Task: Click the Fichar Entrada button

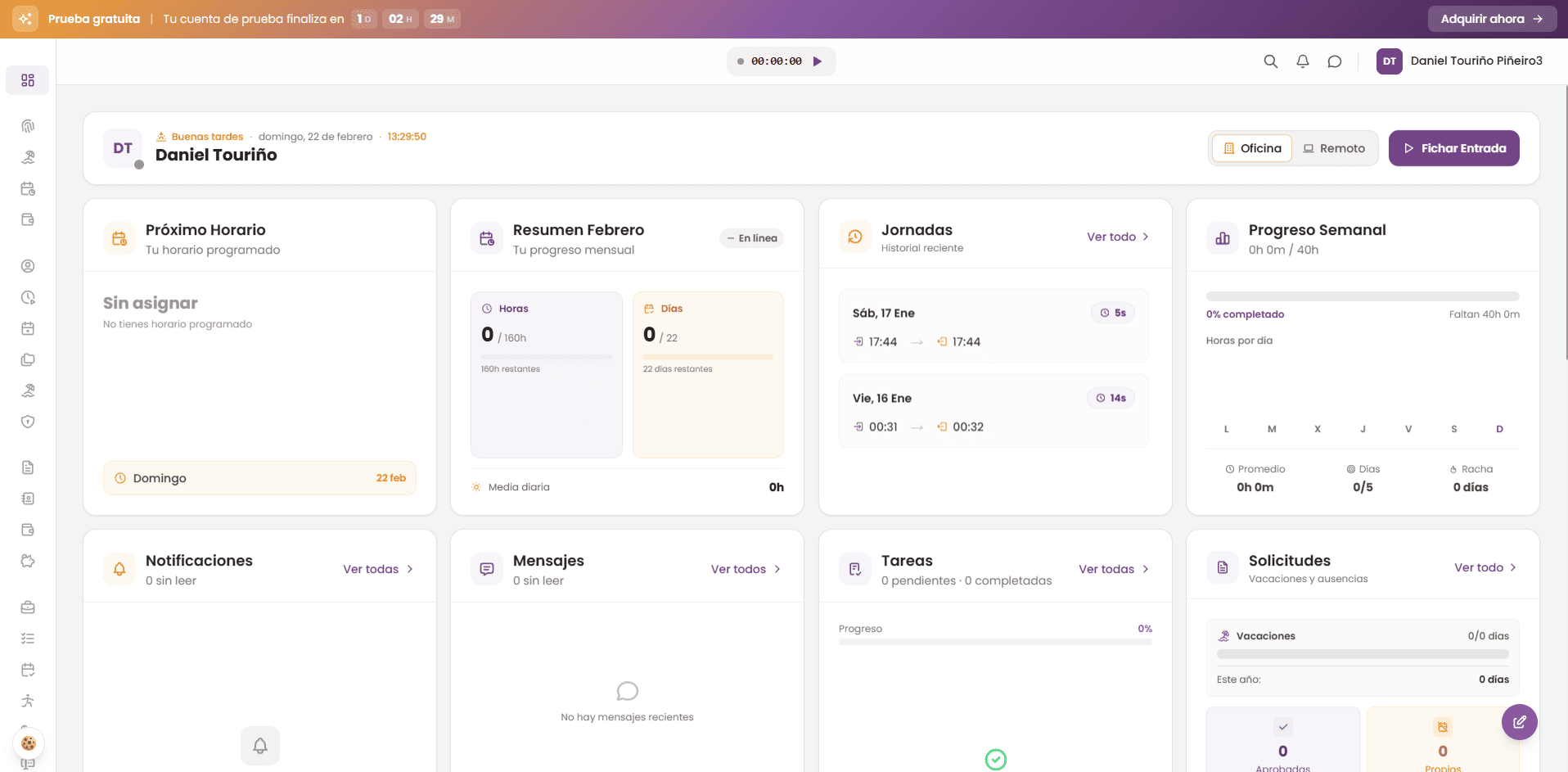Action: coord(1454,148)
